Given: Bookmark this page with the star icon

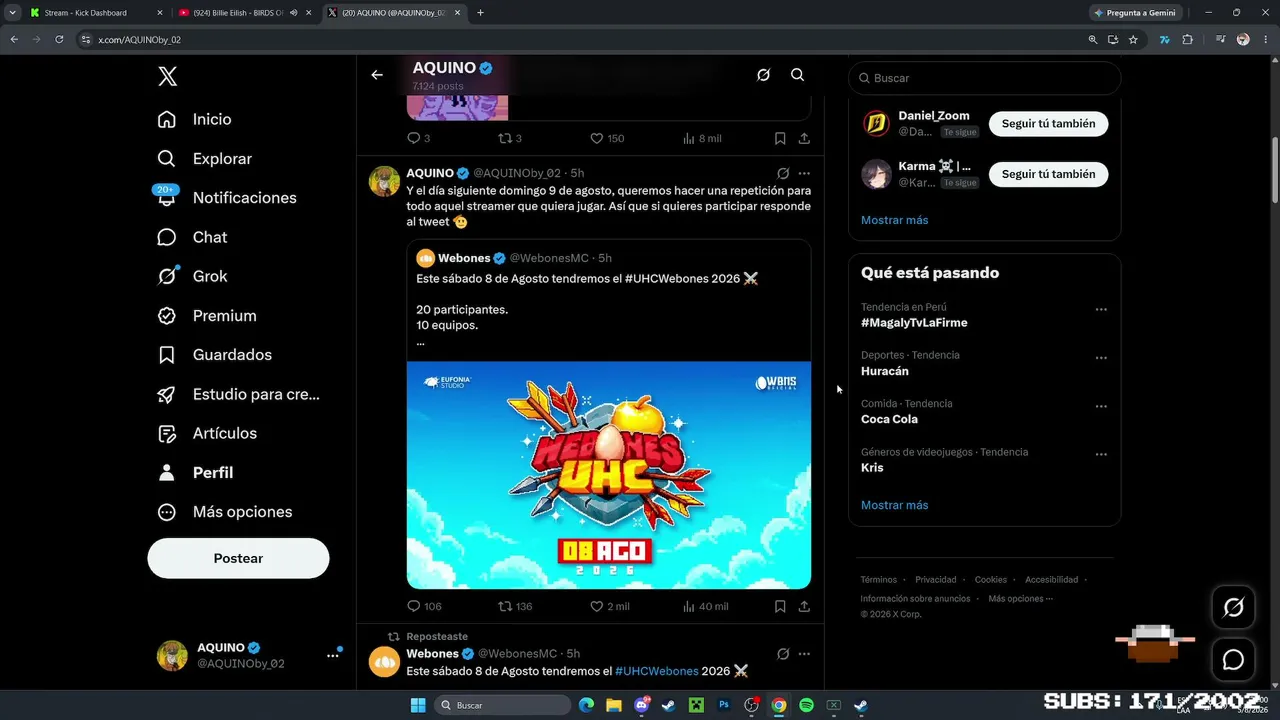Looking at the screenshot, I should point(1133,40).
